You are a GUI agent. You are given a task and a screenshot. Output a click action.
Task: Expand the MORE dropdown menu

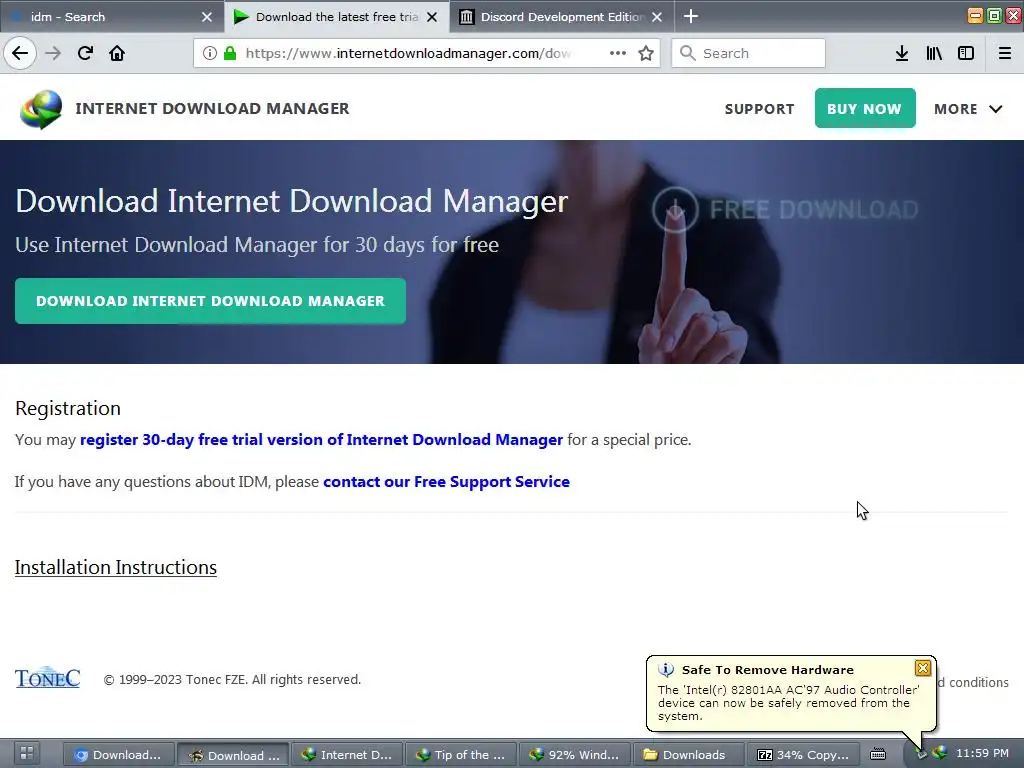coord(968,109)
